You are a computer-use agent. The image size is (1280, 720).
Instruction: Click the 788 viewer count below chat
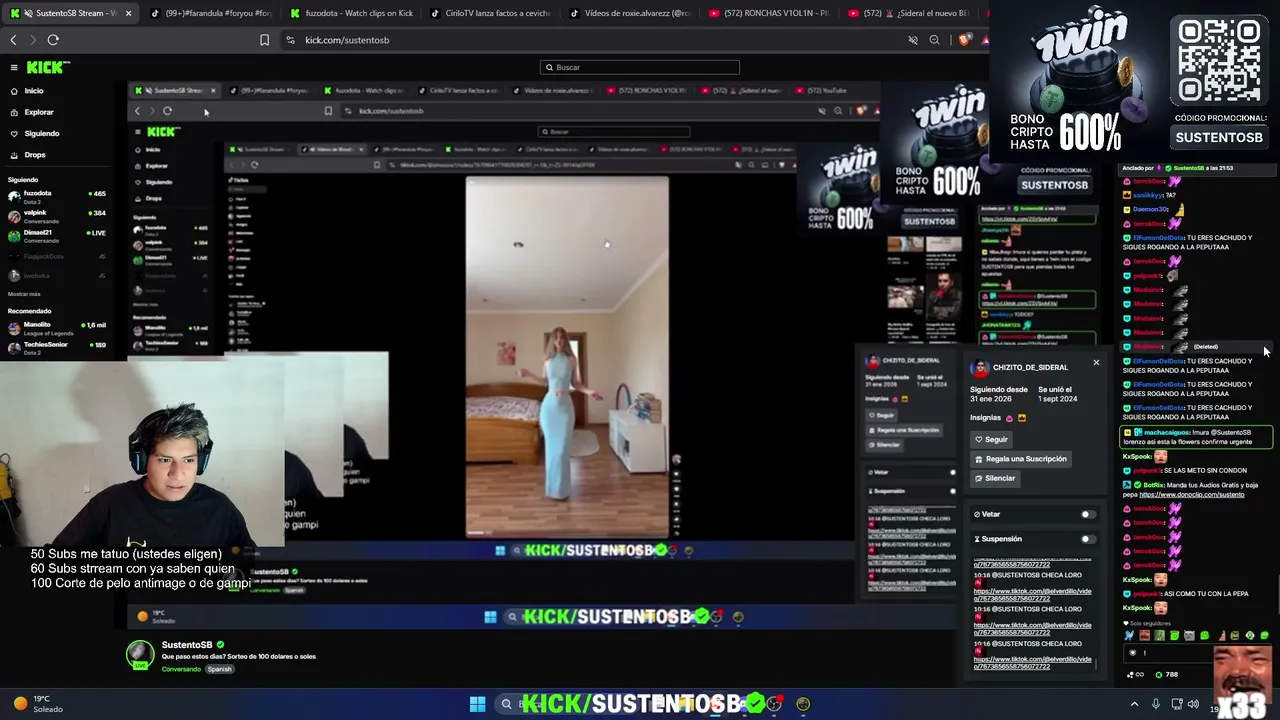[1166, 675]
